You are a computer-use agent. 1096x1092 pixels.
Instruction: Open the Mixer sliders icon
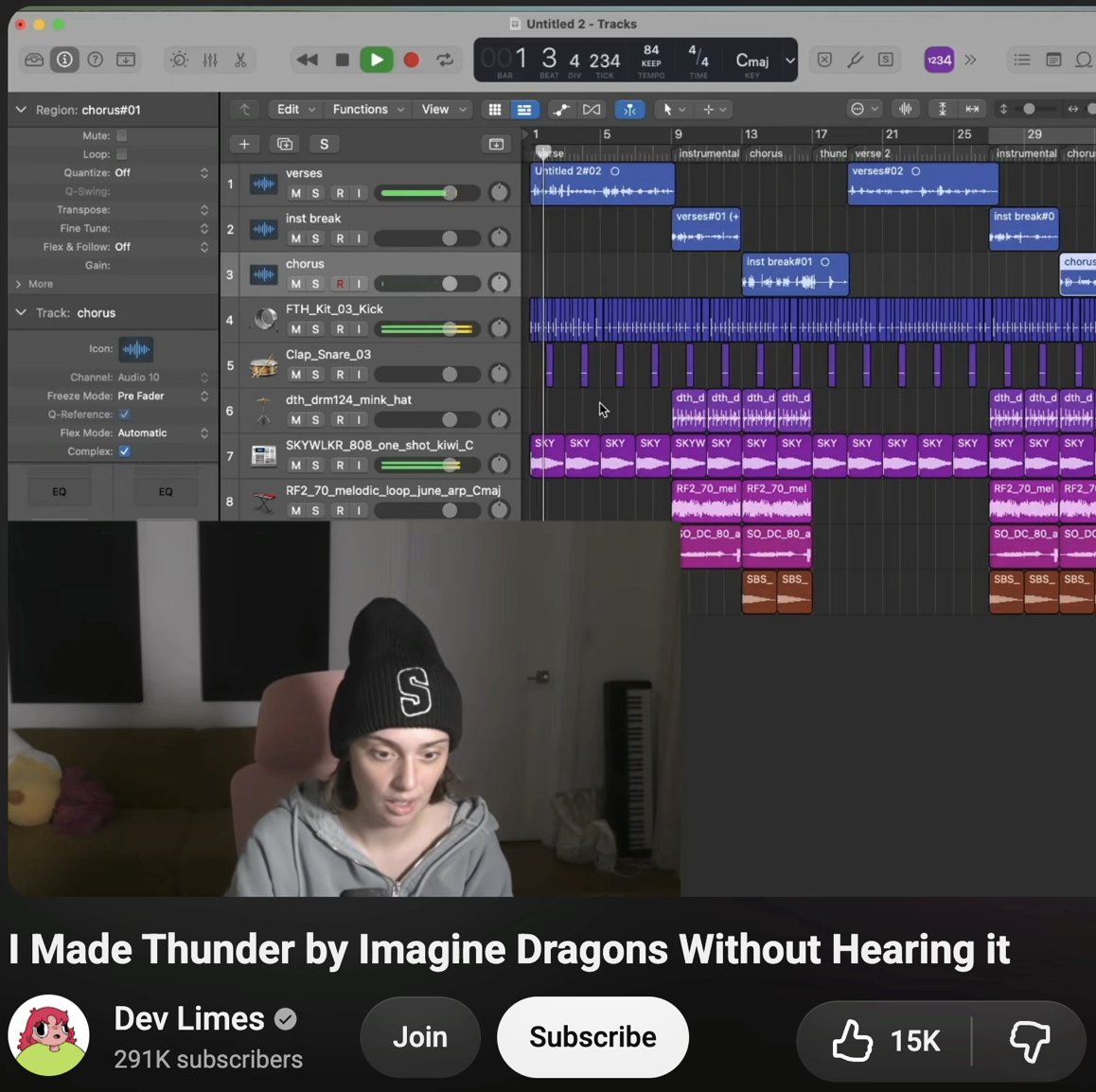click(x=210, y=60)
